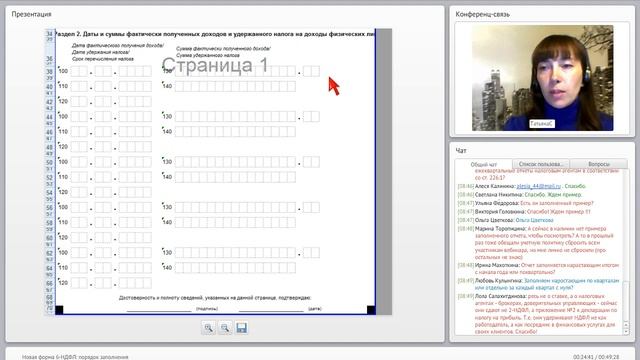Click the ТатьянаС name label on the video

pos(542,124)
